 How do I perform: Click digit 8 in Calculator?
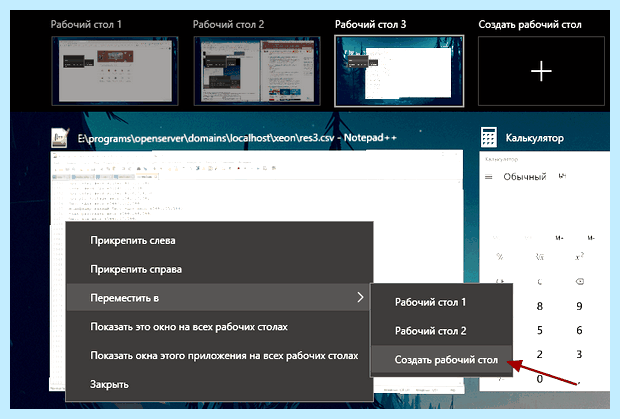(540, 306)
